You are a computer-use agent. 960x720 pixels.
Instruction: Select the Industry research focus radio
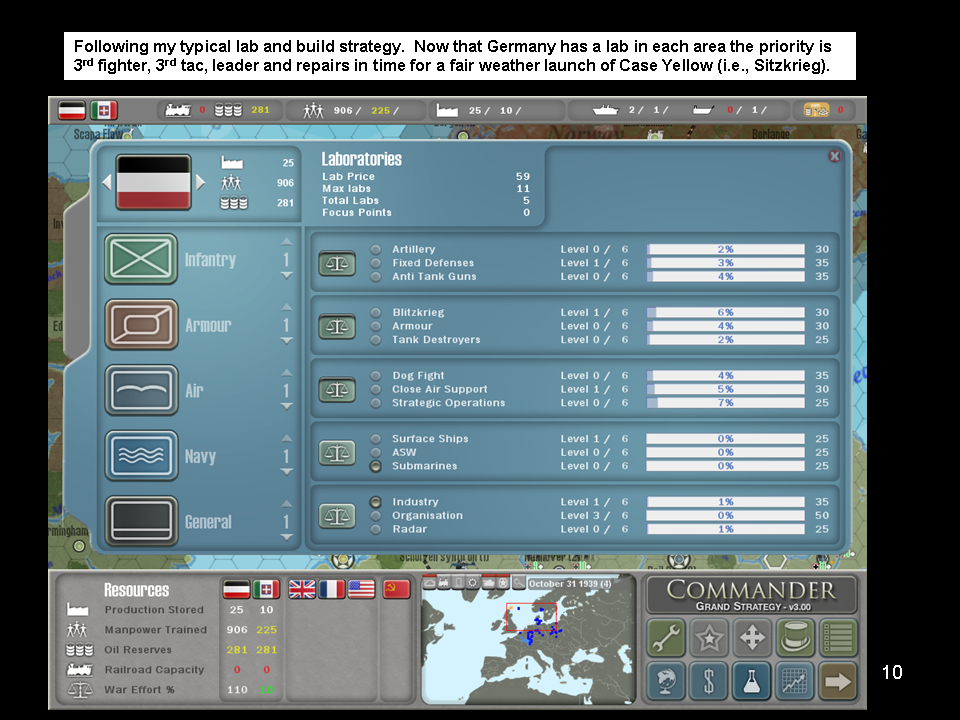(x=376, y=502)
